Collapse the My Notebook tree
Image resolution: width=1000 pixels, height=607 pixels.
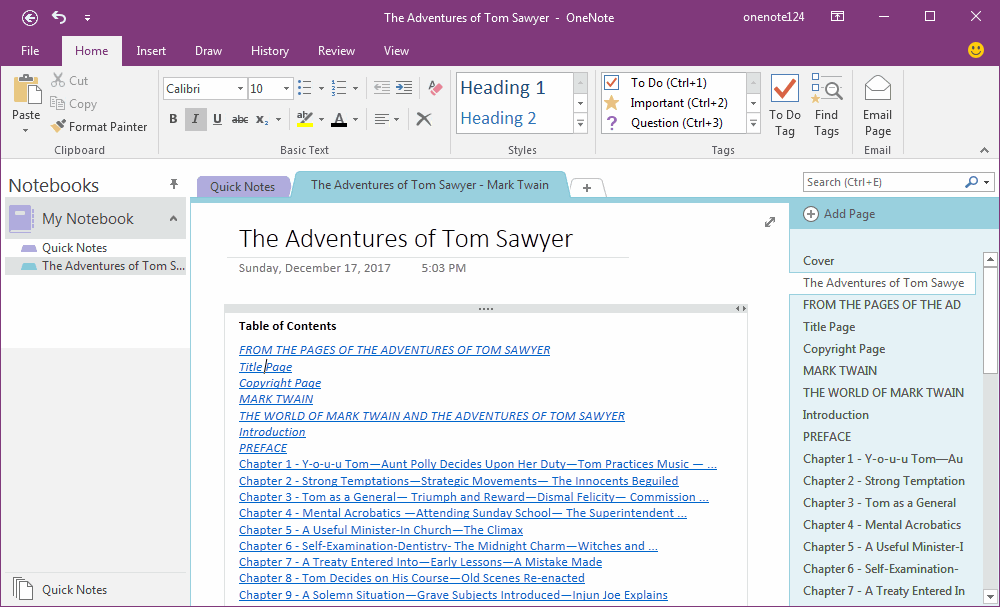pos(173,219)
